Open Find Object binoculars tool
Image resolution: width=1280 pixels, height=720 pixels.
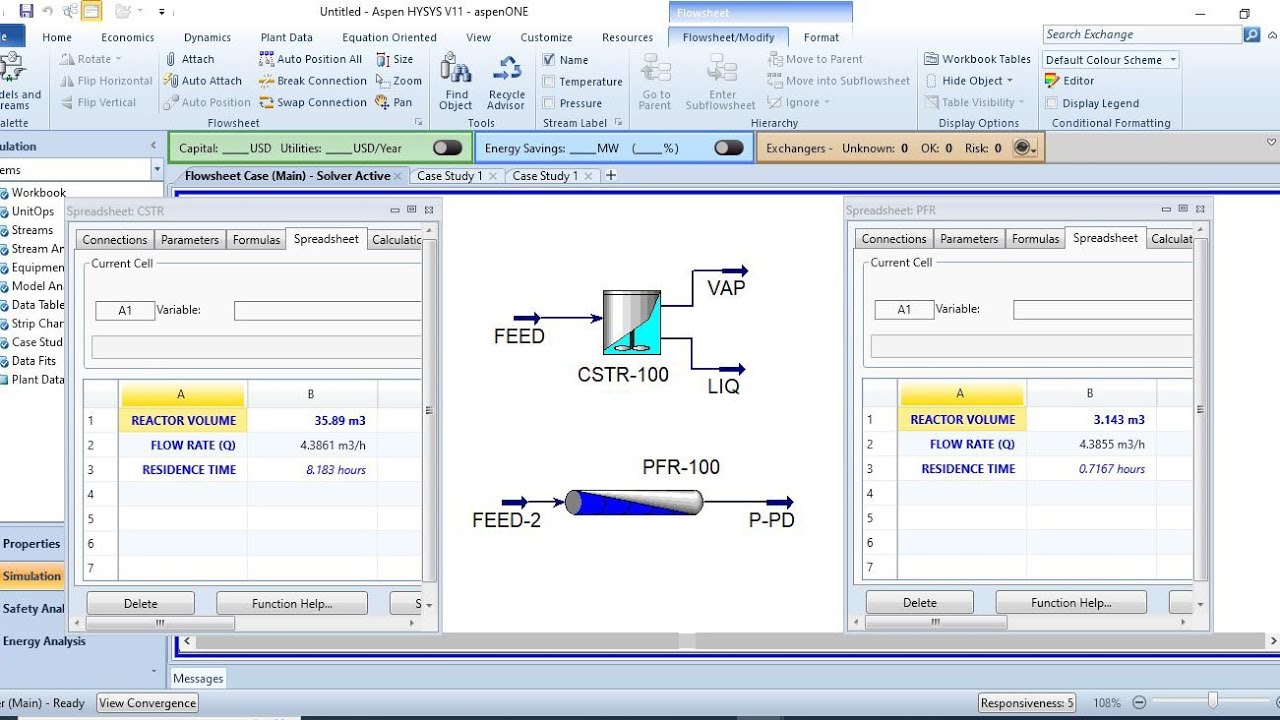pos(455,82)
